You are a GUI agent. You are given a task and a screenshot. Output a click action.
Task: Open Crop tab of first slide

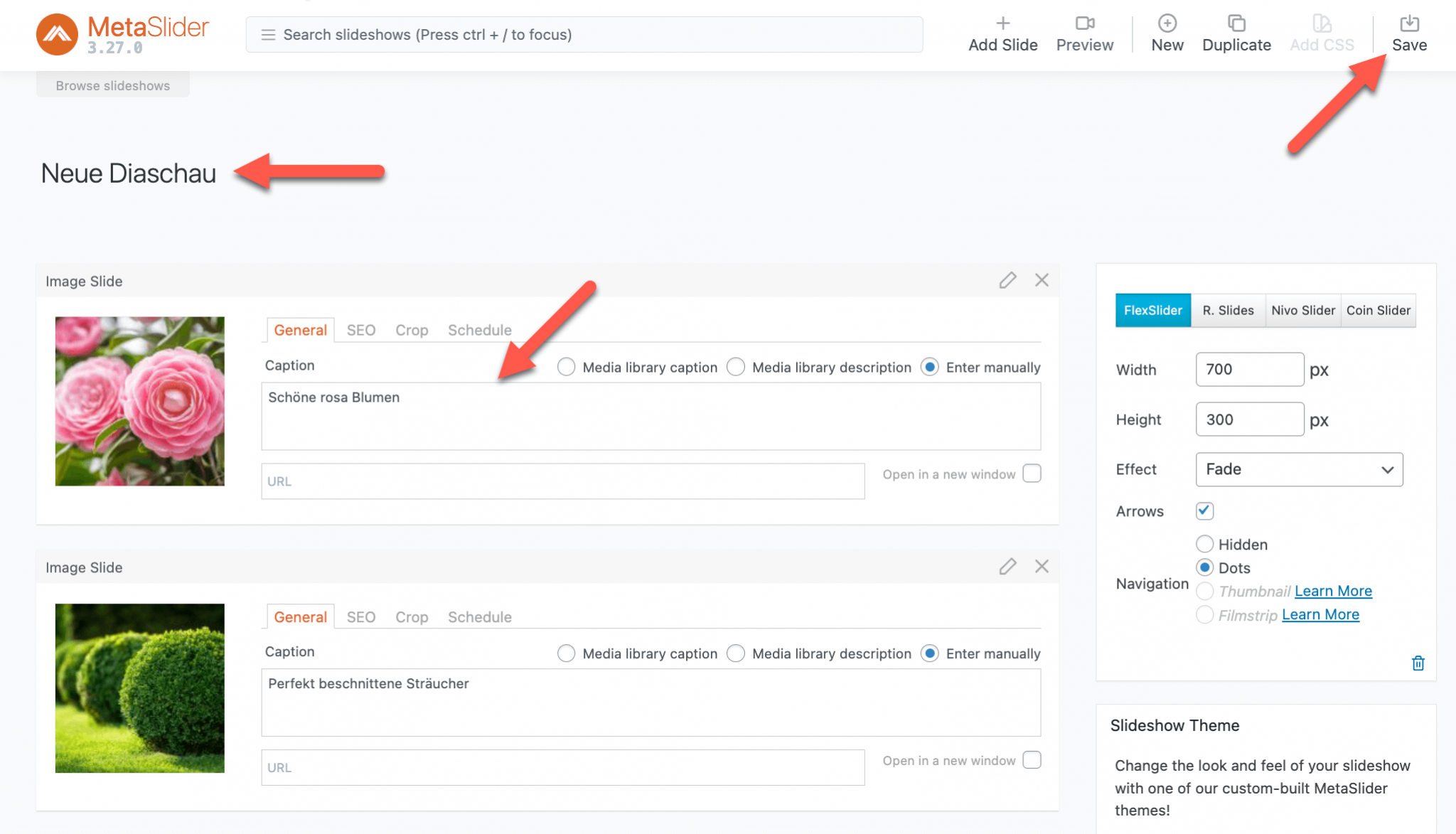(x=412, y=330)
